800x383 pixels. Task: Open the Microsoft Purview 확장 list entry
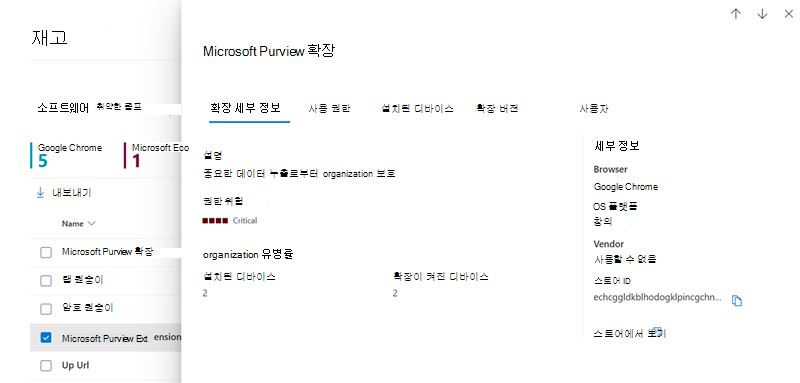tap(108, 251)
